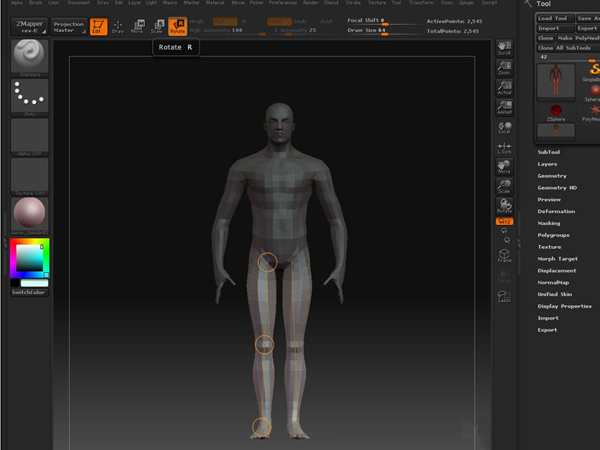Image resolution: width=600 pixels, height=450 pixels.
Task: Click the AAHalf icon on right shelf
Action: (504, 108)
